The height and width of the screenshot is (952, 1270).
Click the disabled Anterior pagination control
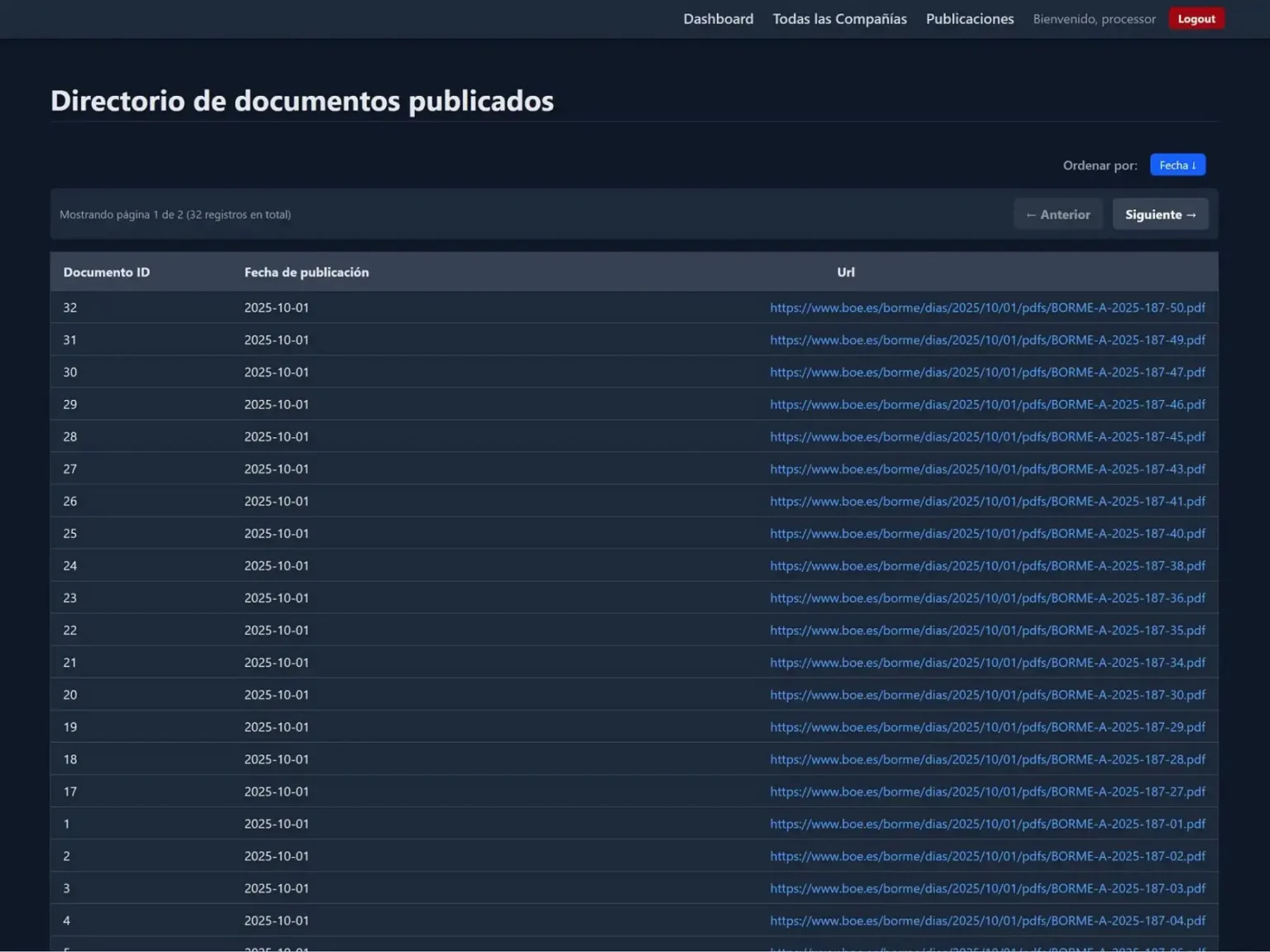pyautogui.click(x=1058, y=213)
